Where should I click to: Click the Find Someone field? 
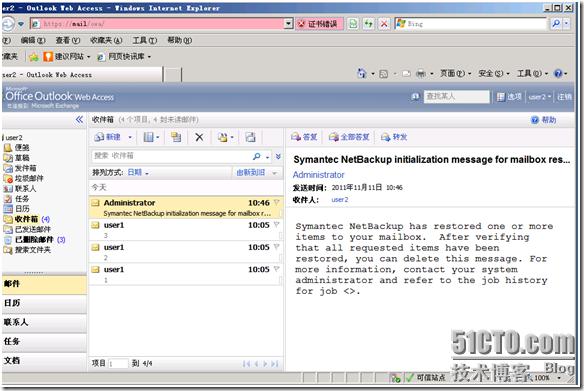(x=457, y=96)
